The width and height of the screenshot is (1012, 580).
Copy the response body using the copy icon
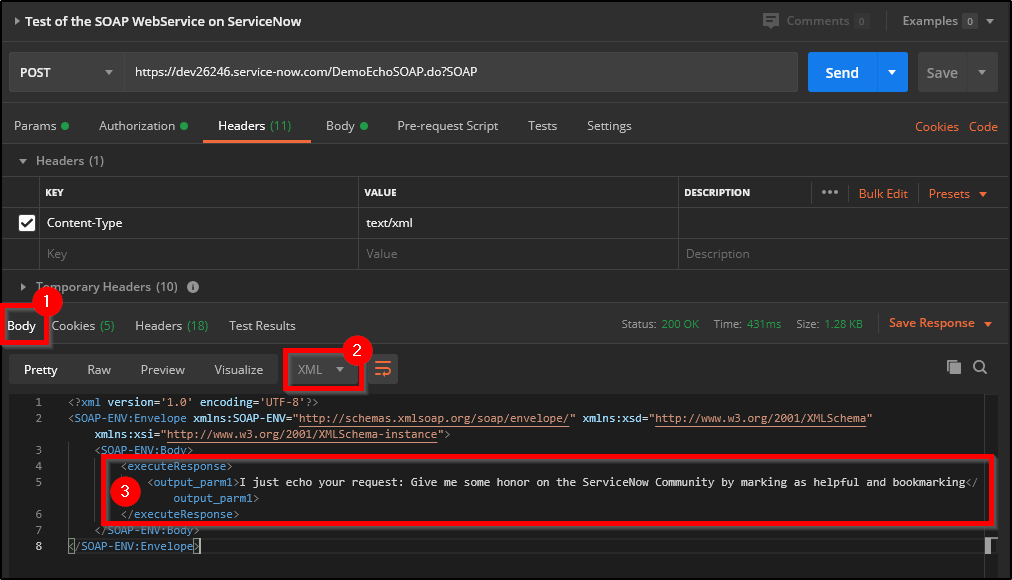coord(954,367)
